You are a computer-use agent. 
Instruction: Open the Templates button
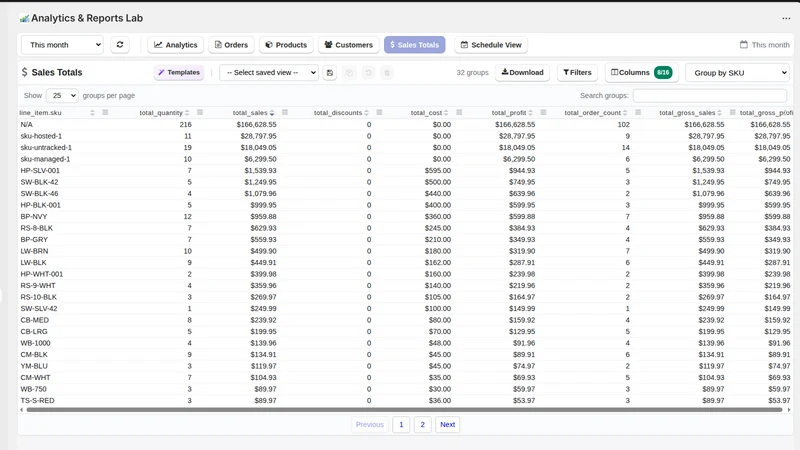pyautogui.click(x=179, y=72)
